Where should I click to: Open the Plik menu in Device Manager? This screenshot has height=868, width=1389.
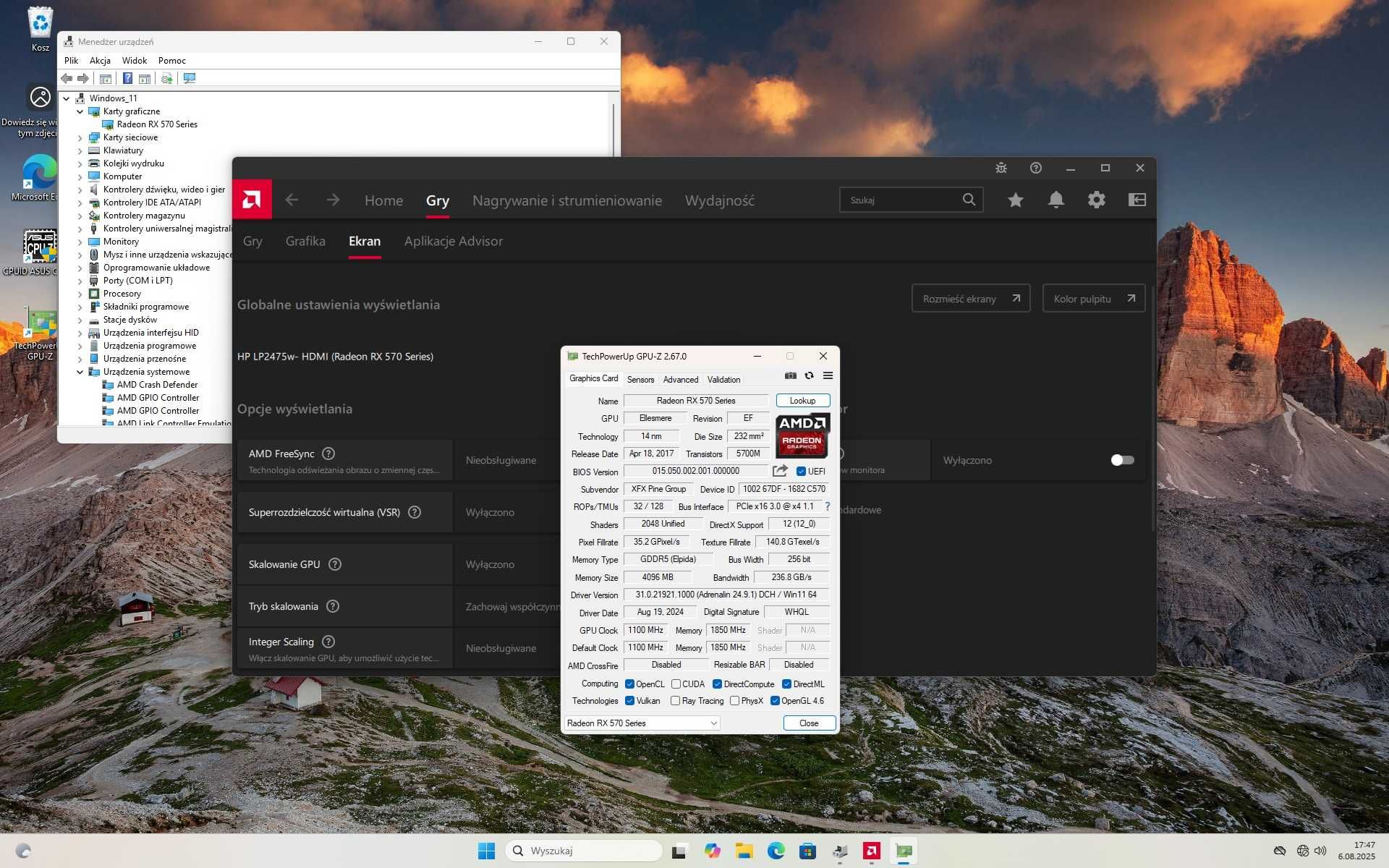click(x=71, y=61)
